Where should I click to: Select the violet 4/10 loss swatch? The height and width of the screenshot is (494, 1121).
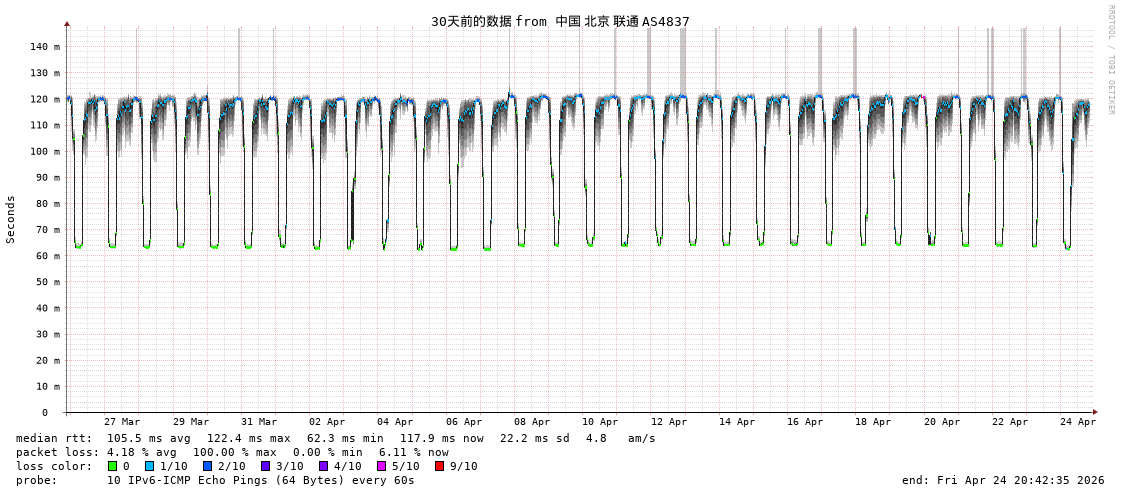(323, 466)
